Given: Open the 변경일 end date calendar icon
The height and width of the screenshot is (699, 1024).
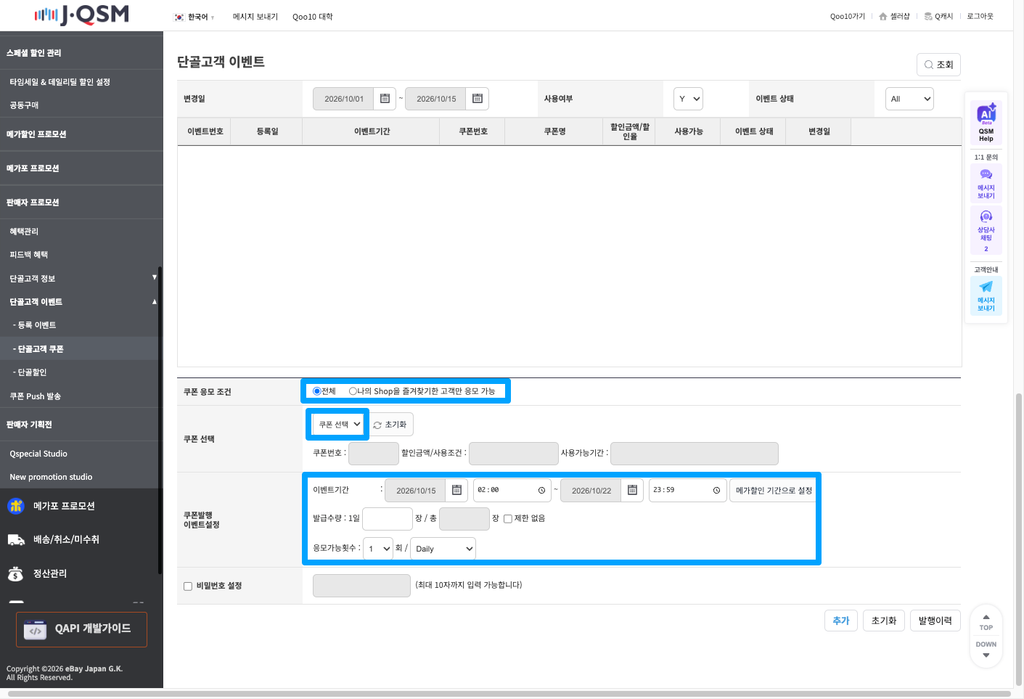Looking at the screenshot, I should [477, 99].
